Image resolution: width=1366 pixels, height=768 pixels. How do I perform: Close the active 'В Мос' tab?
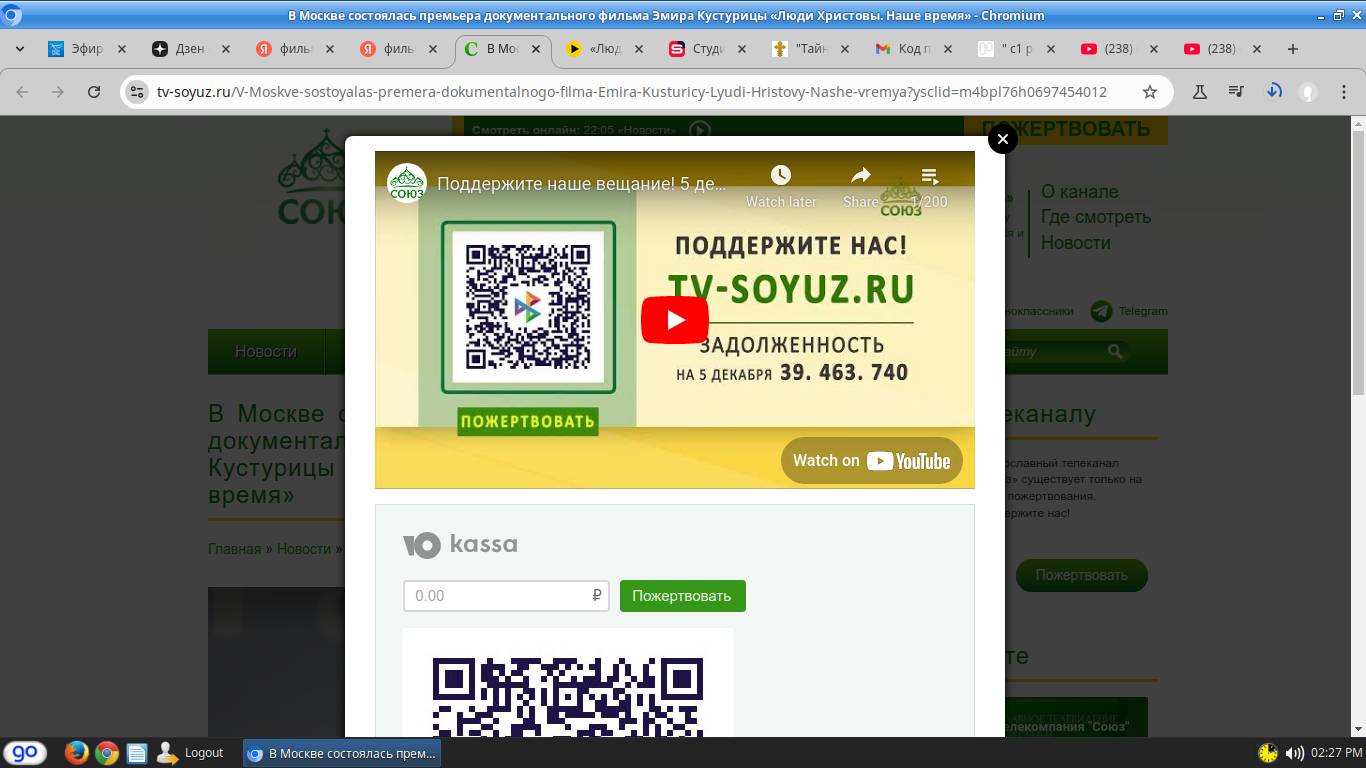536,49
